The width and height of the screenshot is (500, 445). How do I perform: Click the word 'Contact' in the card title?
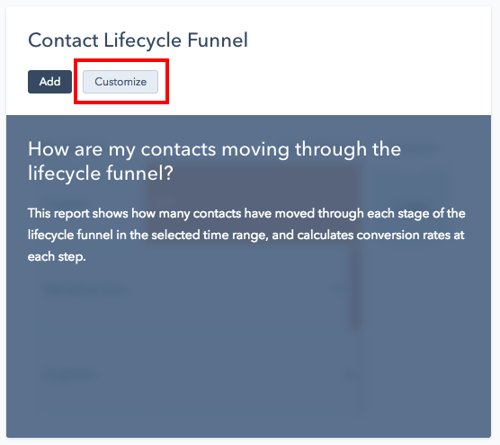pos(63,40)
